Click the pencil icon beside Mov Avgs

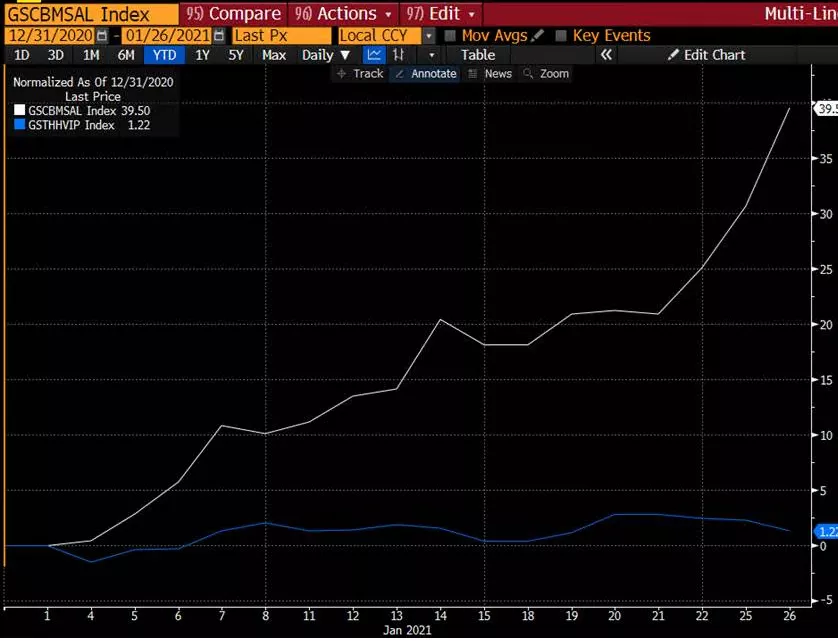coord(538,36)
